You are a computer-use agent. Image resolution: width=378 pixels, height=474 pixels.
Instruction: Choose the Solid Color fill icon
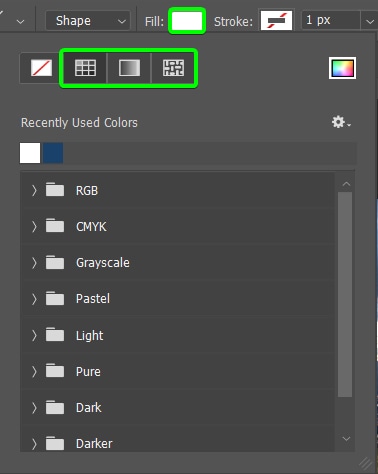(x=85, y=68)
